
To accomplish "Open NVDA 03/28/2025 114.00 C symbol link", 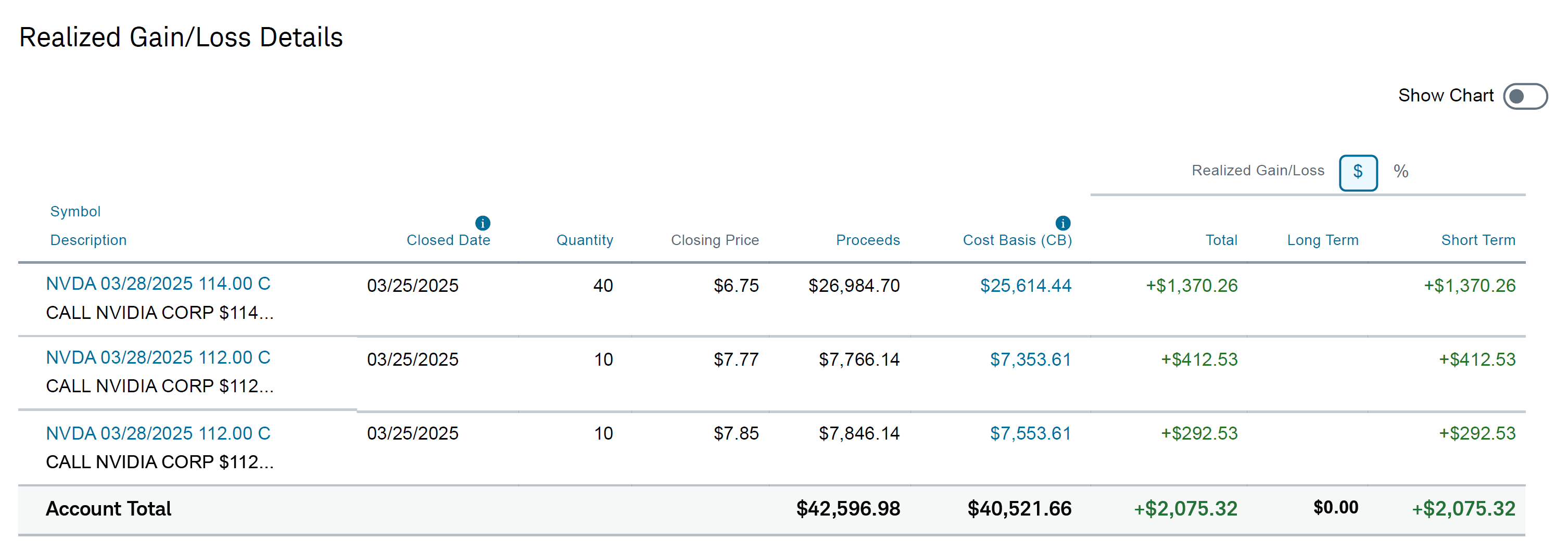I will click(x=158, y=284).
